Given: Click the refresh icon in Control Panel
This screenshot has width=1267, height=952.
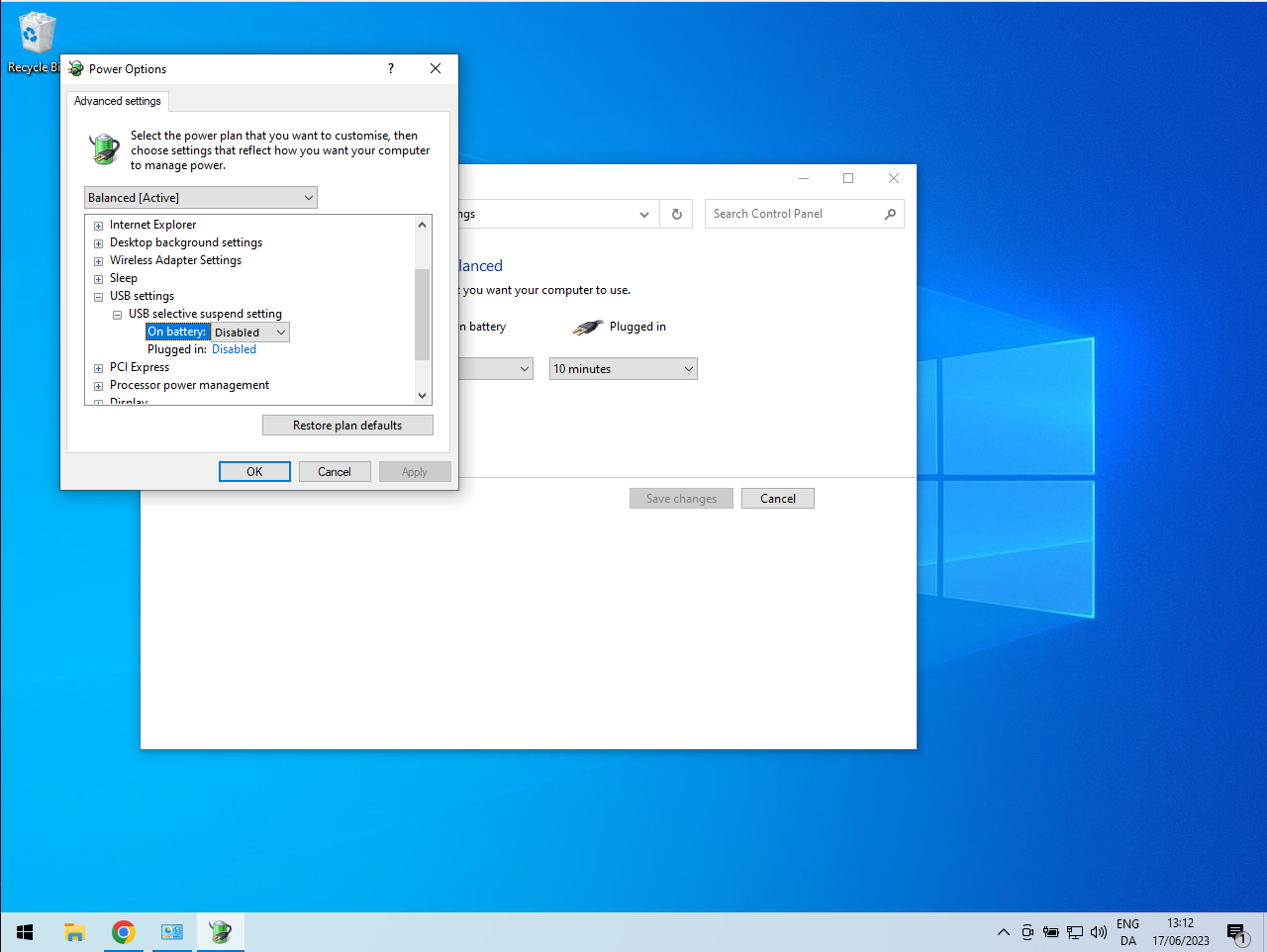Looking at the screenshot, I should [x=677, y=214].
